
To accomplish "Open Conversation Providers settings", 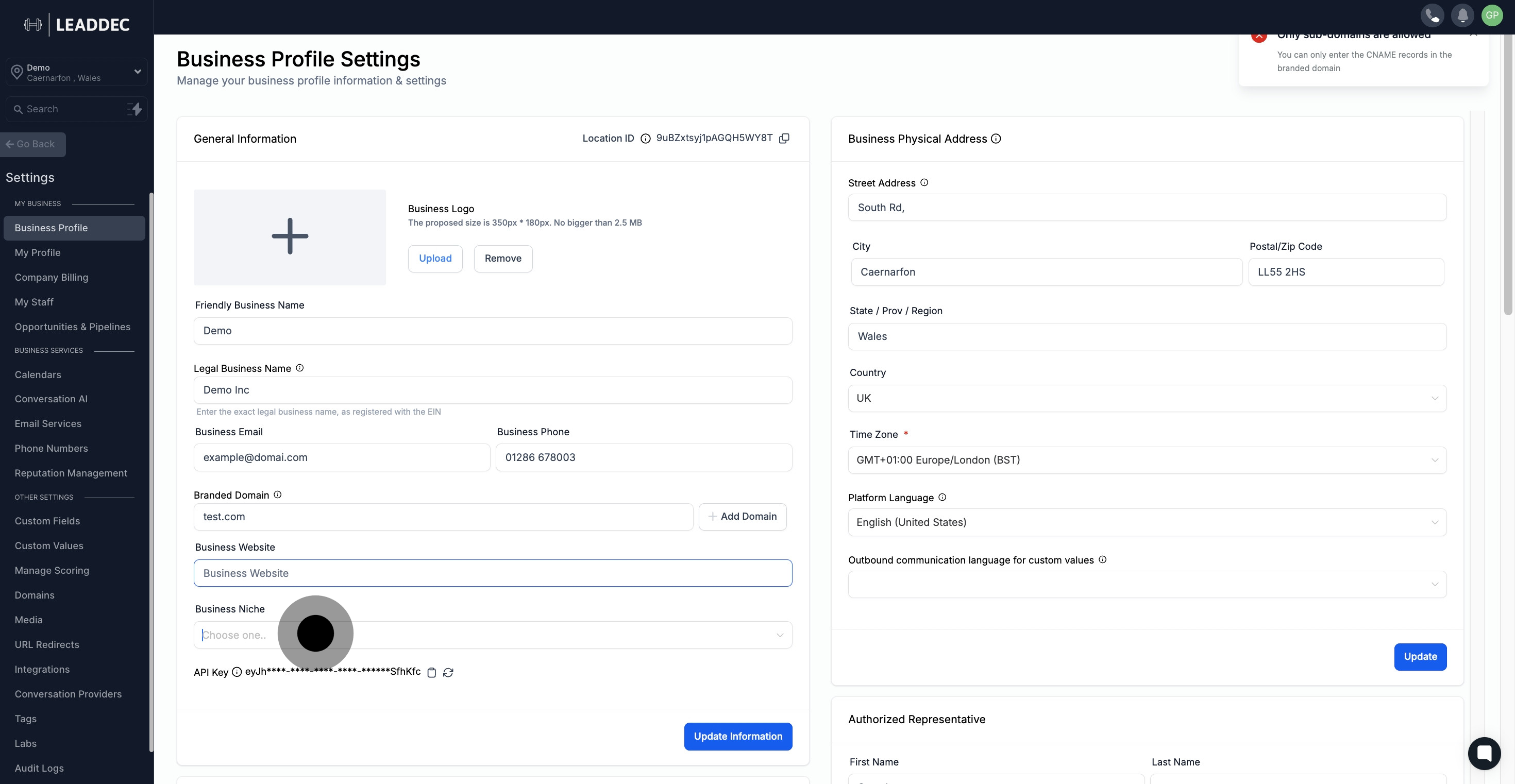I will pyautogui.click(x=68, y=694).
